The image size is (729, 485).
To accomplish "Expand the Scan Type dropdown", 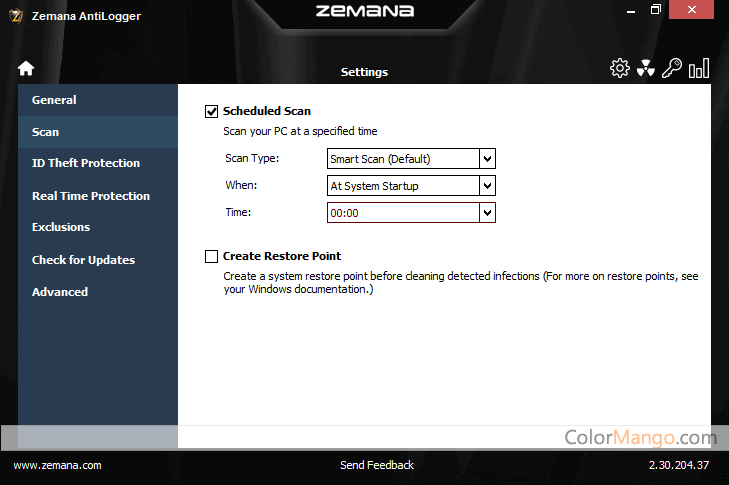I will [487, 158].
